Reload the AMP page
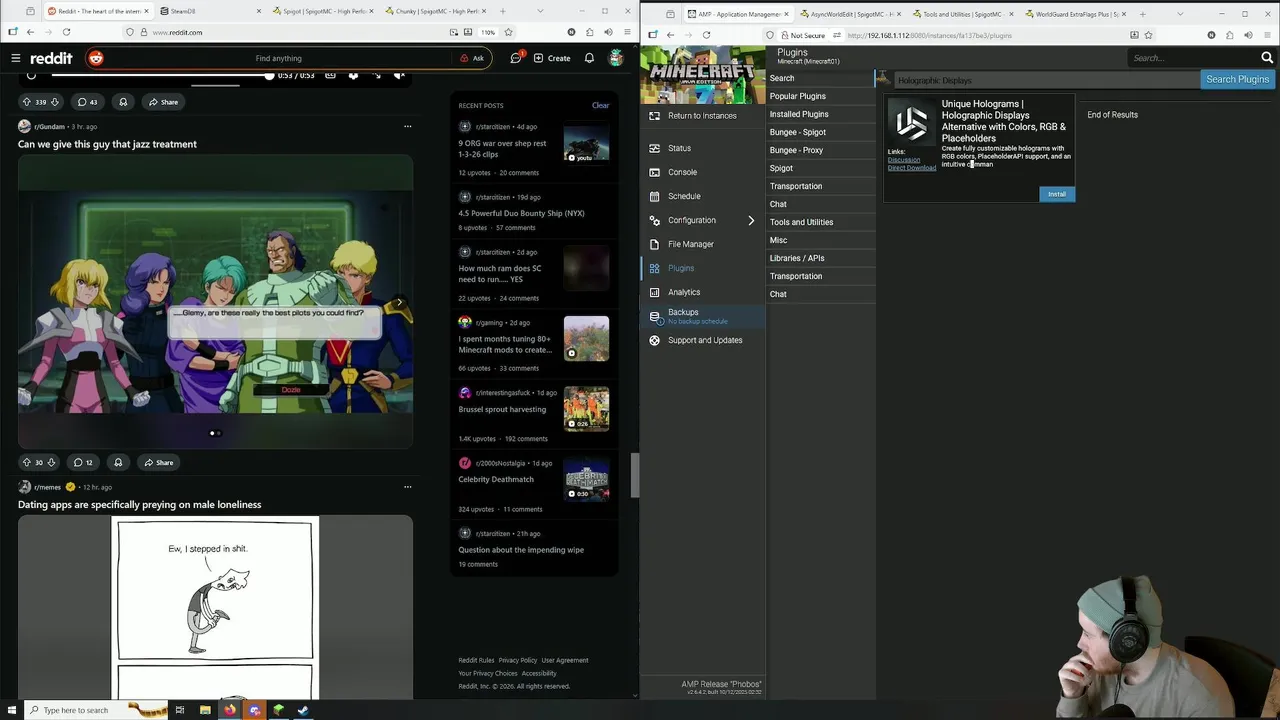 click(706, 35)
